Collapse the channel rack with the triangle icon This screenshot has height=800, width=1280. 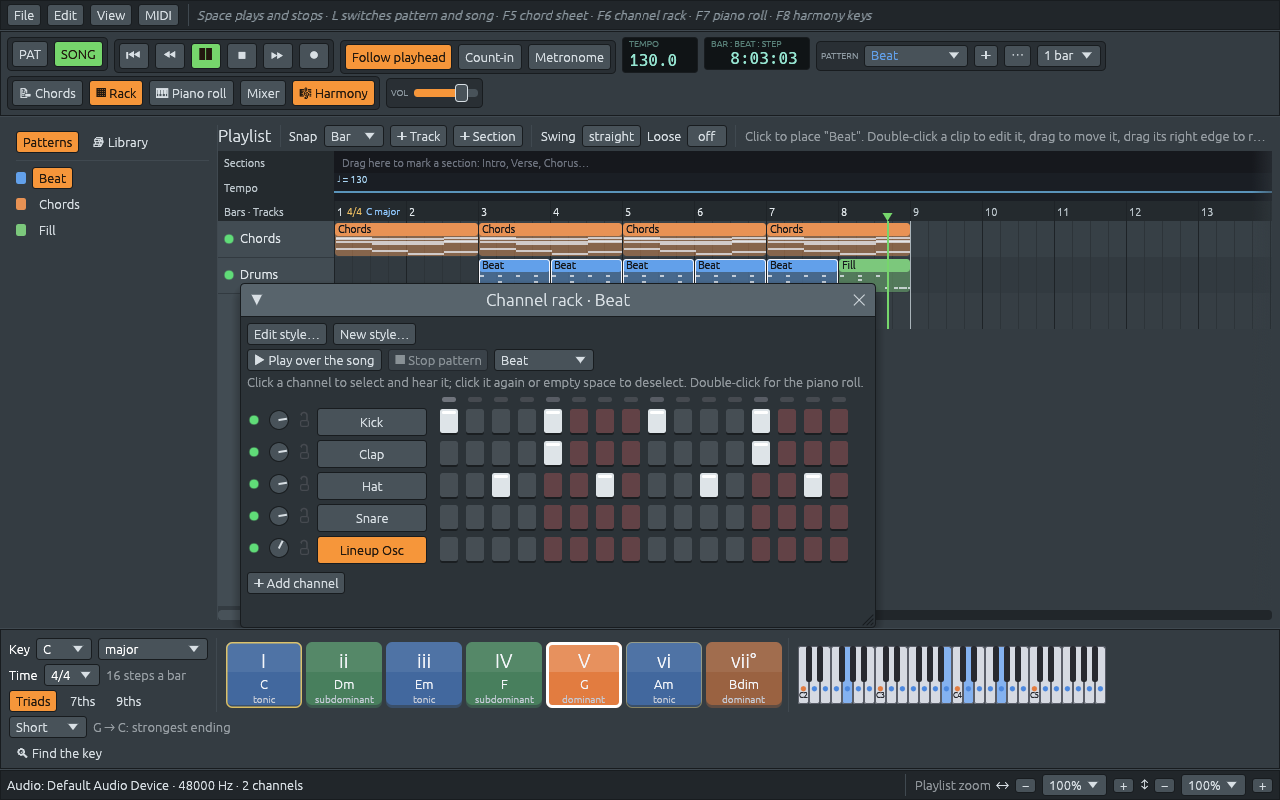tap(257, 300)
